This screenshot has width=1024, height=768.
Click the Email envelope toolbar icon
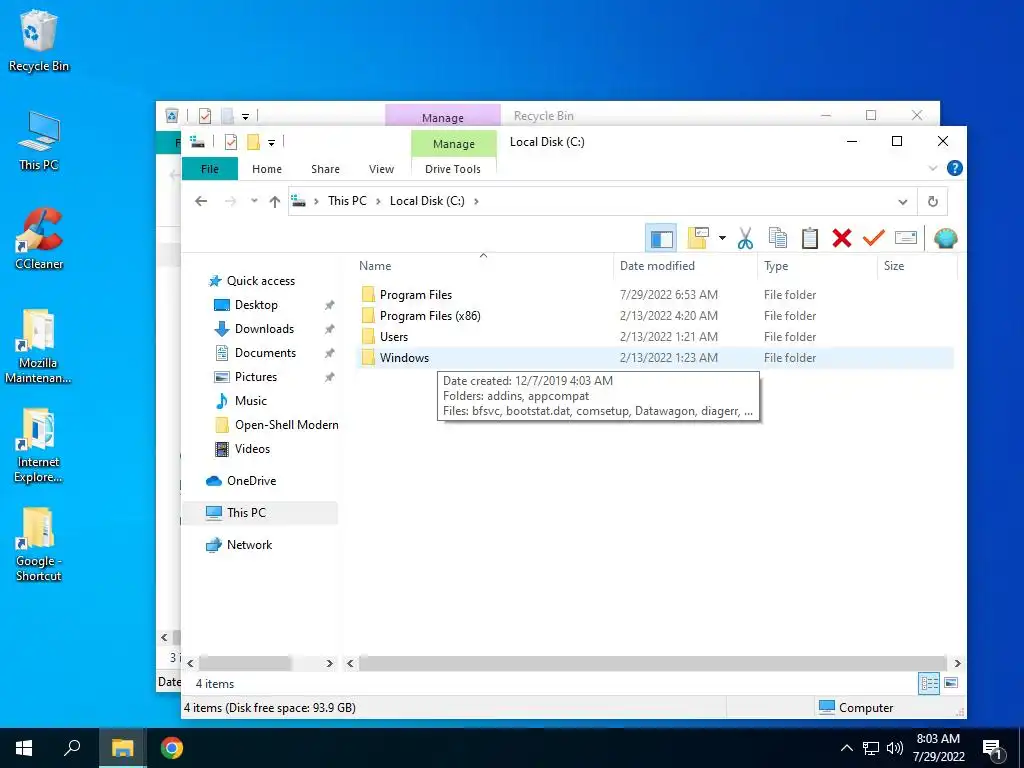[x=905, y=238]
